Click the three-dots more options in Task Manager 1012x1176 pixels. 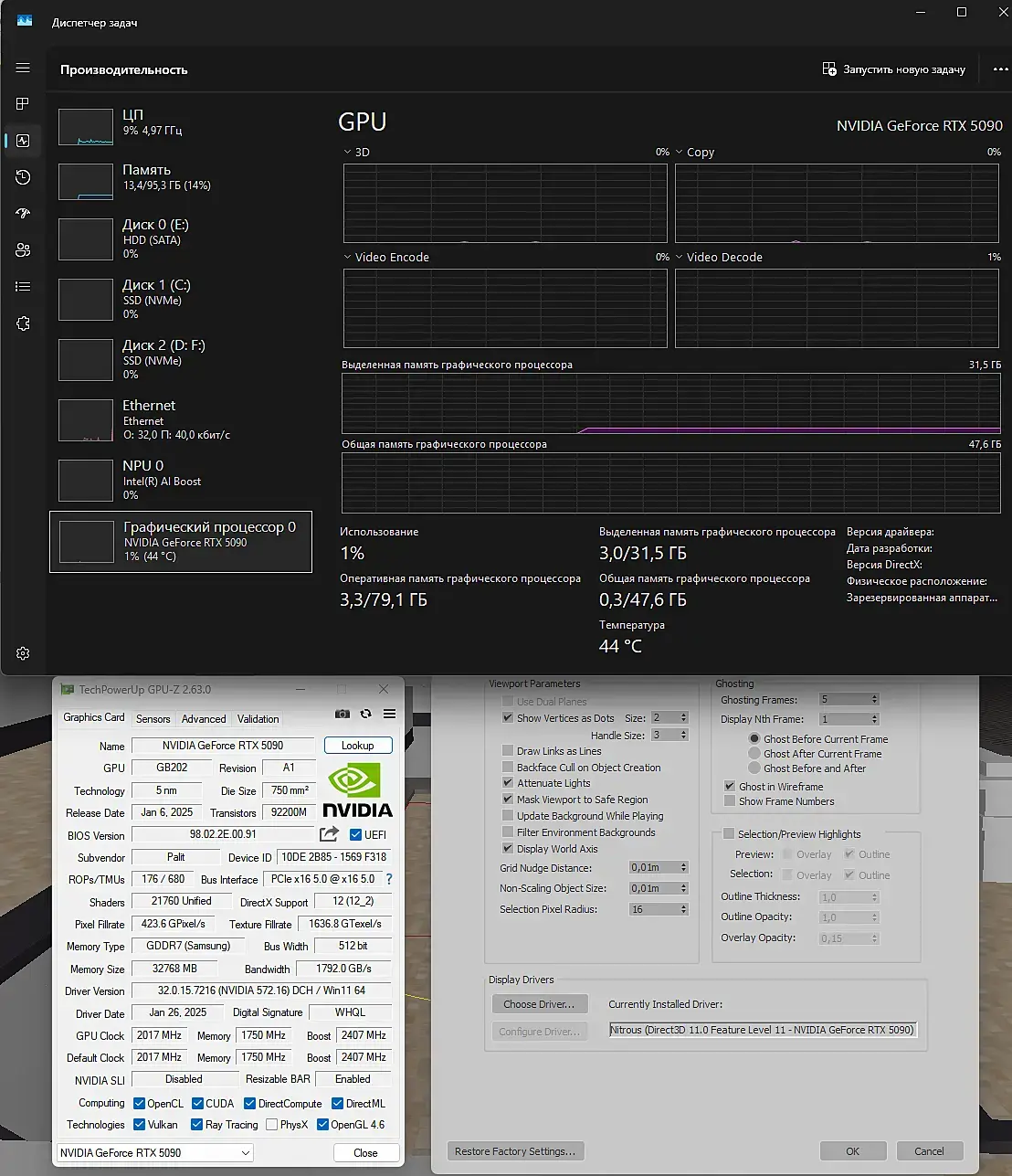point(1000,69)
